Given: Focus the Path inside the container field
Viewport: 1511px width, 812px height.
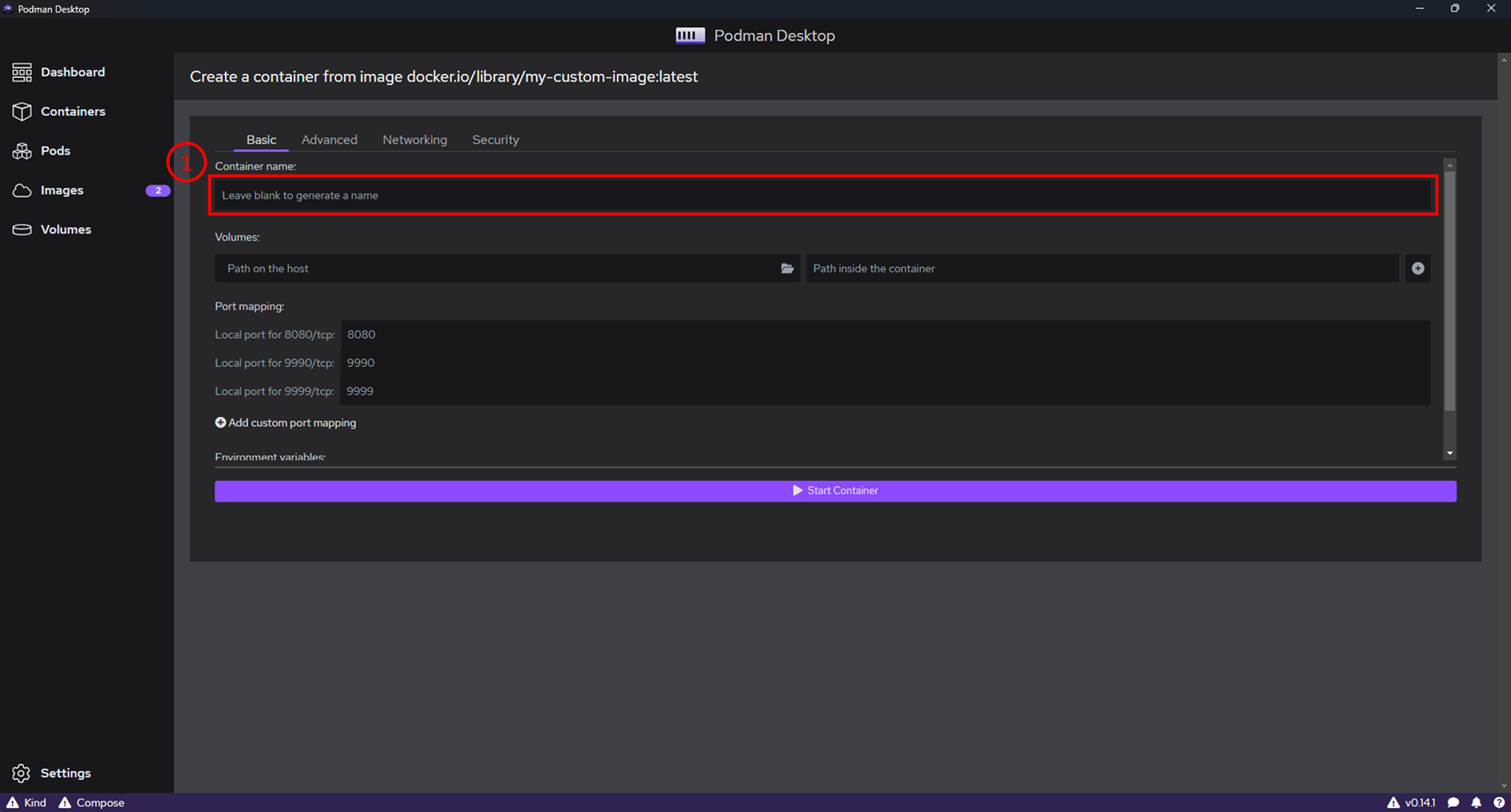Looking at the screenshot, I should click(x=1103, y=268).
